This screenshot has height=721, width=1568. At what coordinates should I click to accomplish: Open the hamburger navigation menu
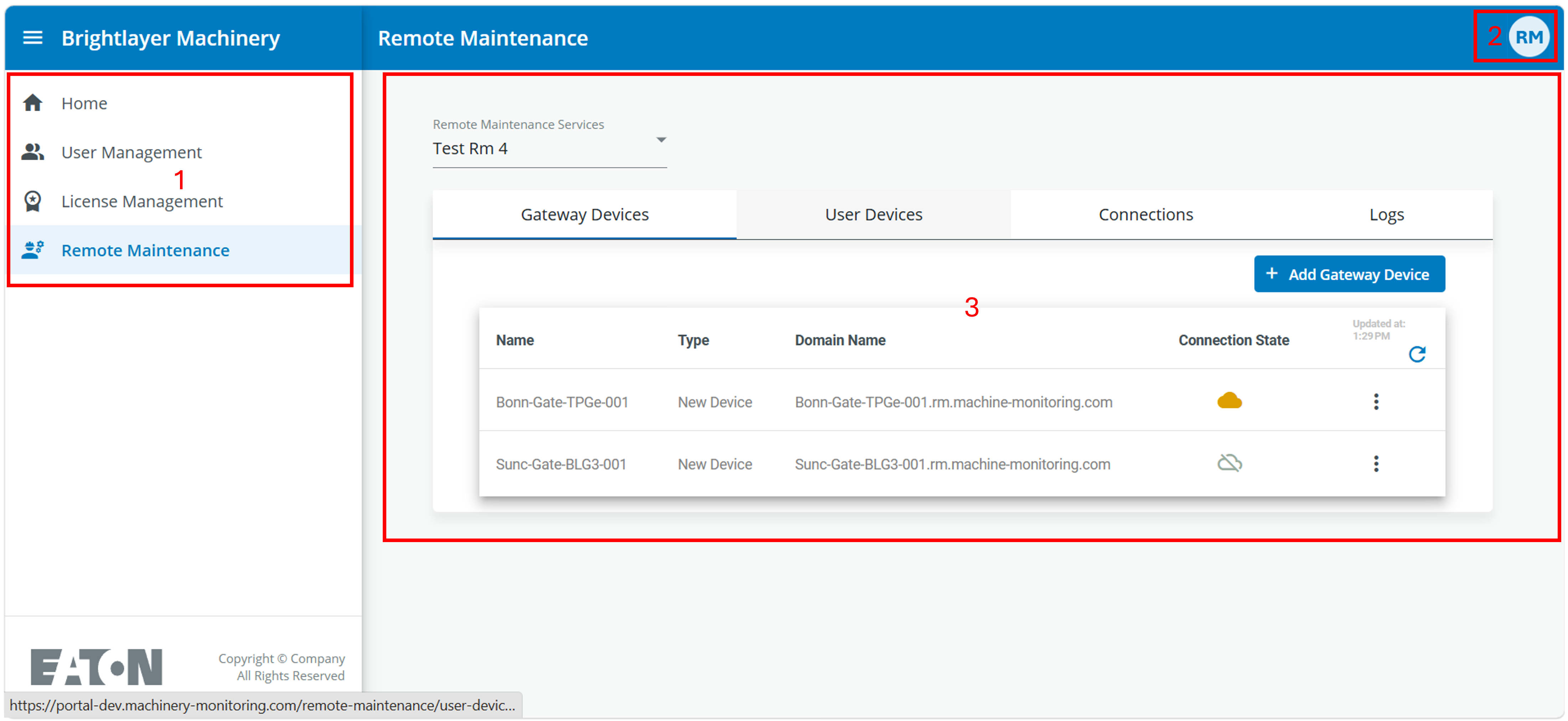click(x=32, y=38)
